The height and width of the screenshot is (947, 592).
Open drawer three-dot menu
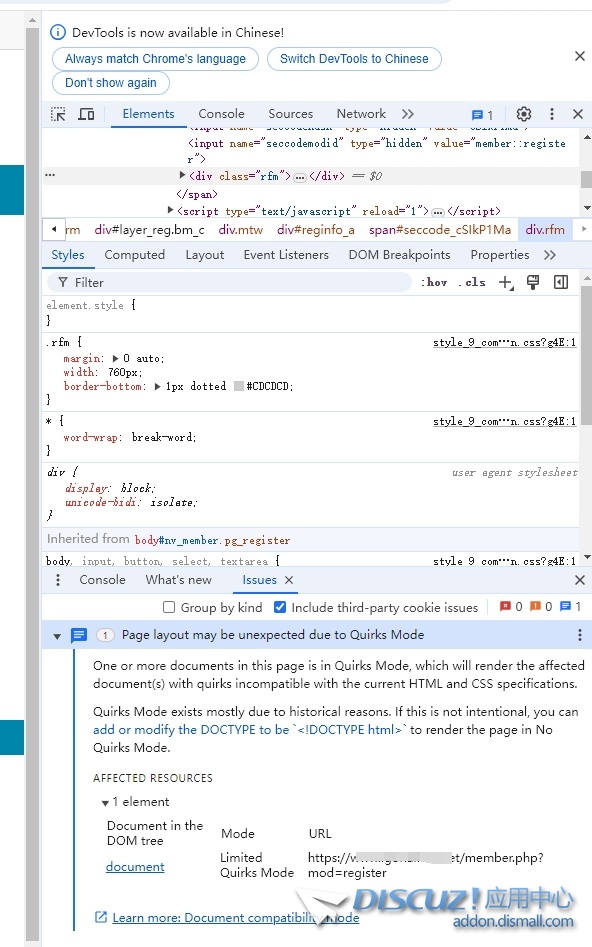point(58,580)
